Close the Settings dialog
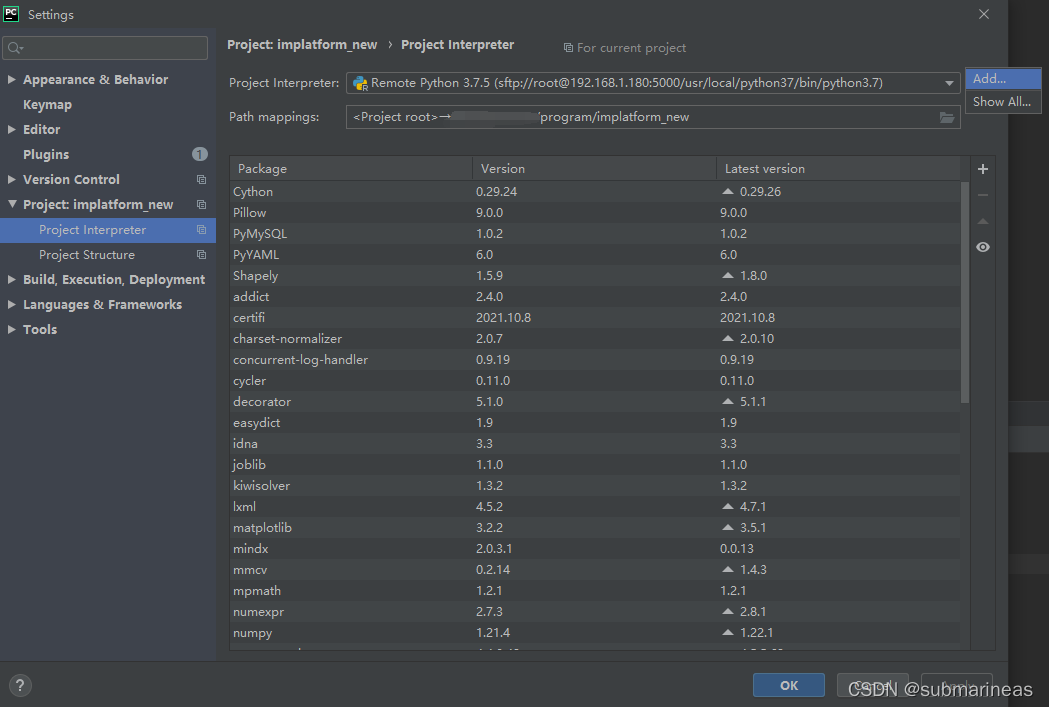Screen dimensions: 1049x707 tap(983, 14)
